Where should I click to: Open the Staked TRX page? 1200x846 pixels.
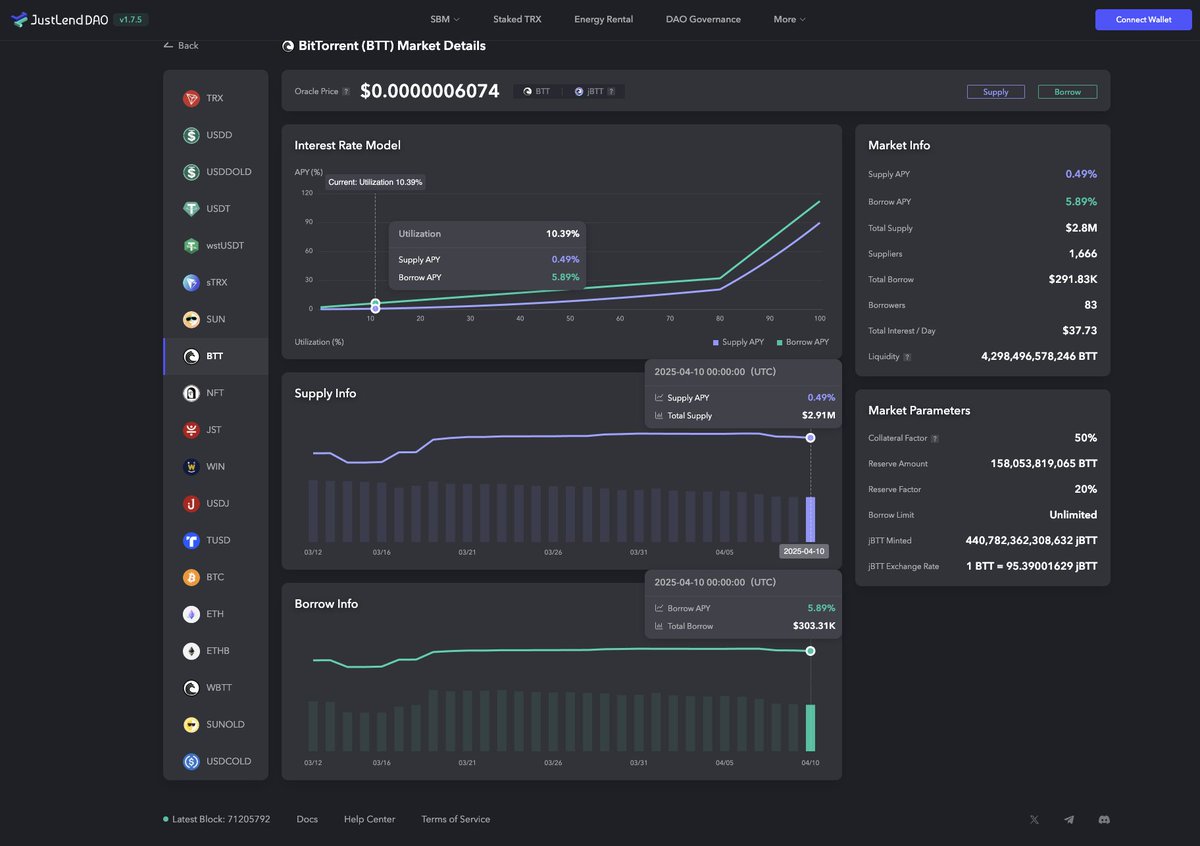point(517,19)
